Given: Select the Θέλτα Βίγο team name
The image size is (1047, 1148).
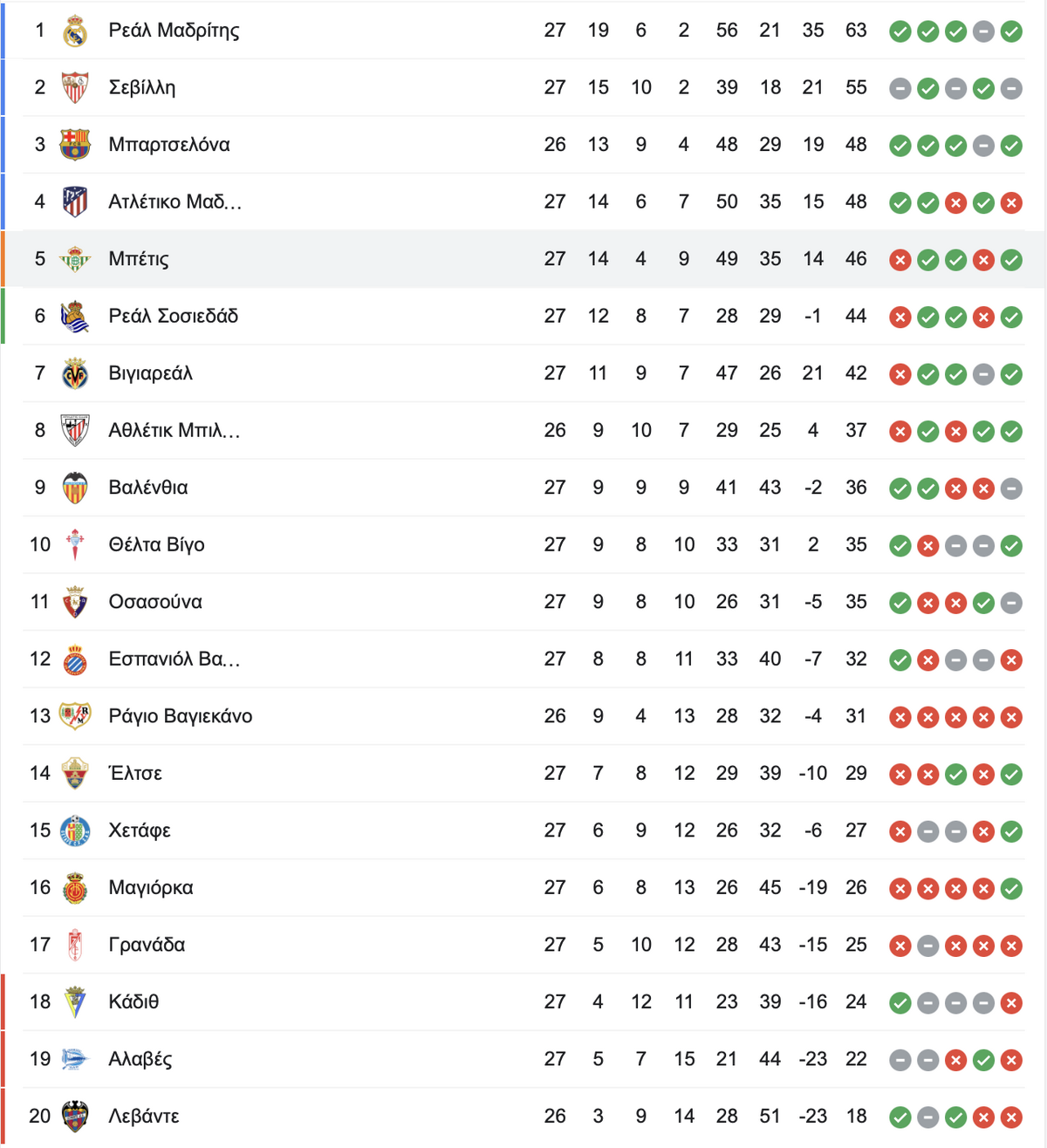Looking at the screenshot, I should pos(156,545).
